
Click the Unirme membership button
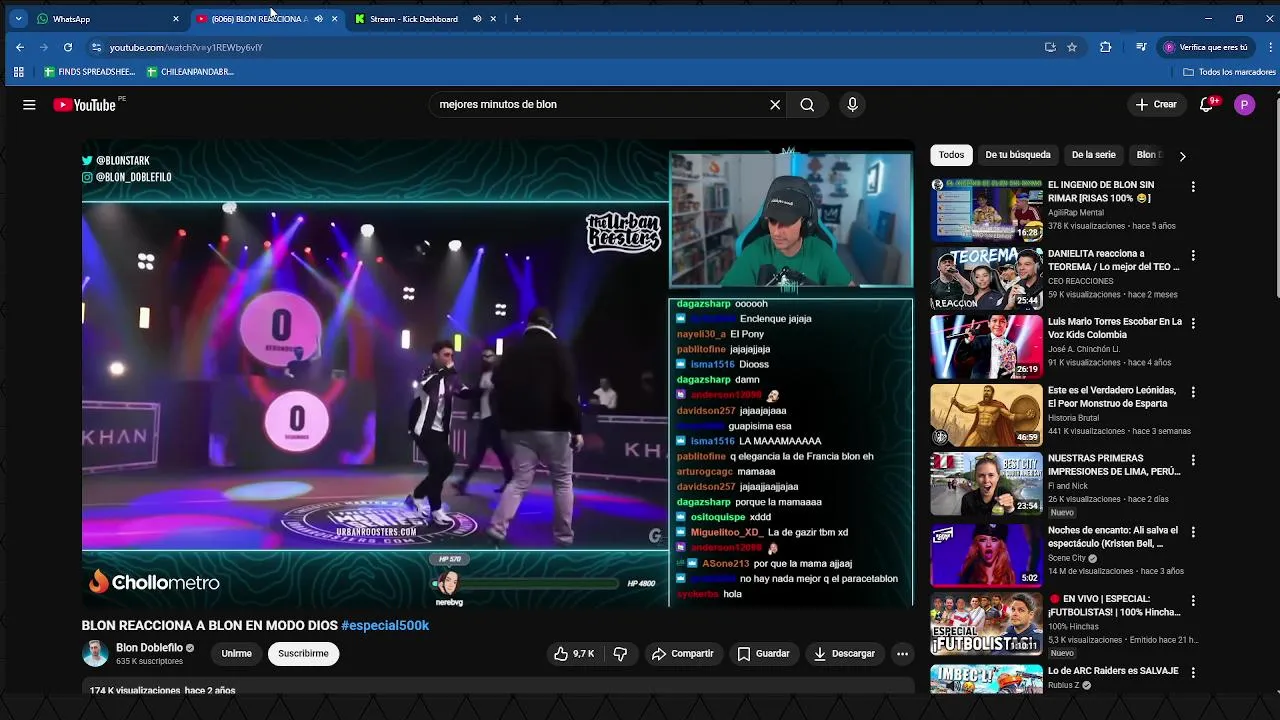(236, 653)
